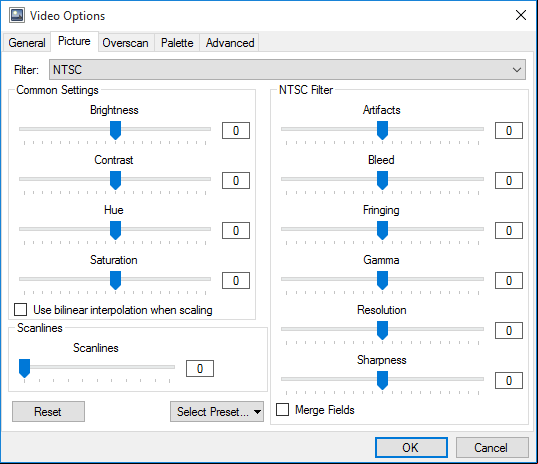The width and height of the screenshot is (538, 464).
Task: Open the Overscan tab
Action: click(126, 43)
